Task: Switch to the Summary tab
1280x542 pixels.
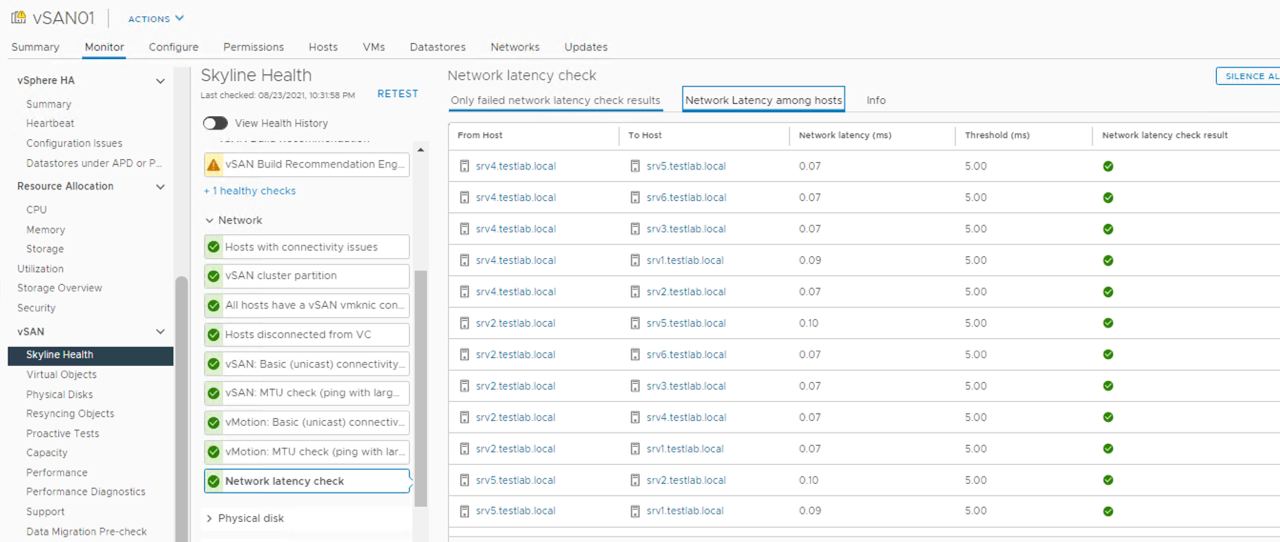Action: coord(35,47)
